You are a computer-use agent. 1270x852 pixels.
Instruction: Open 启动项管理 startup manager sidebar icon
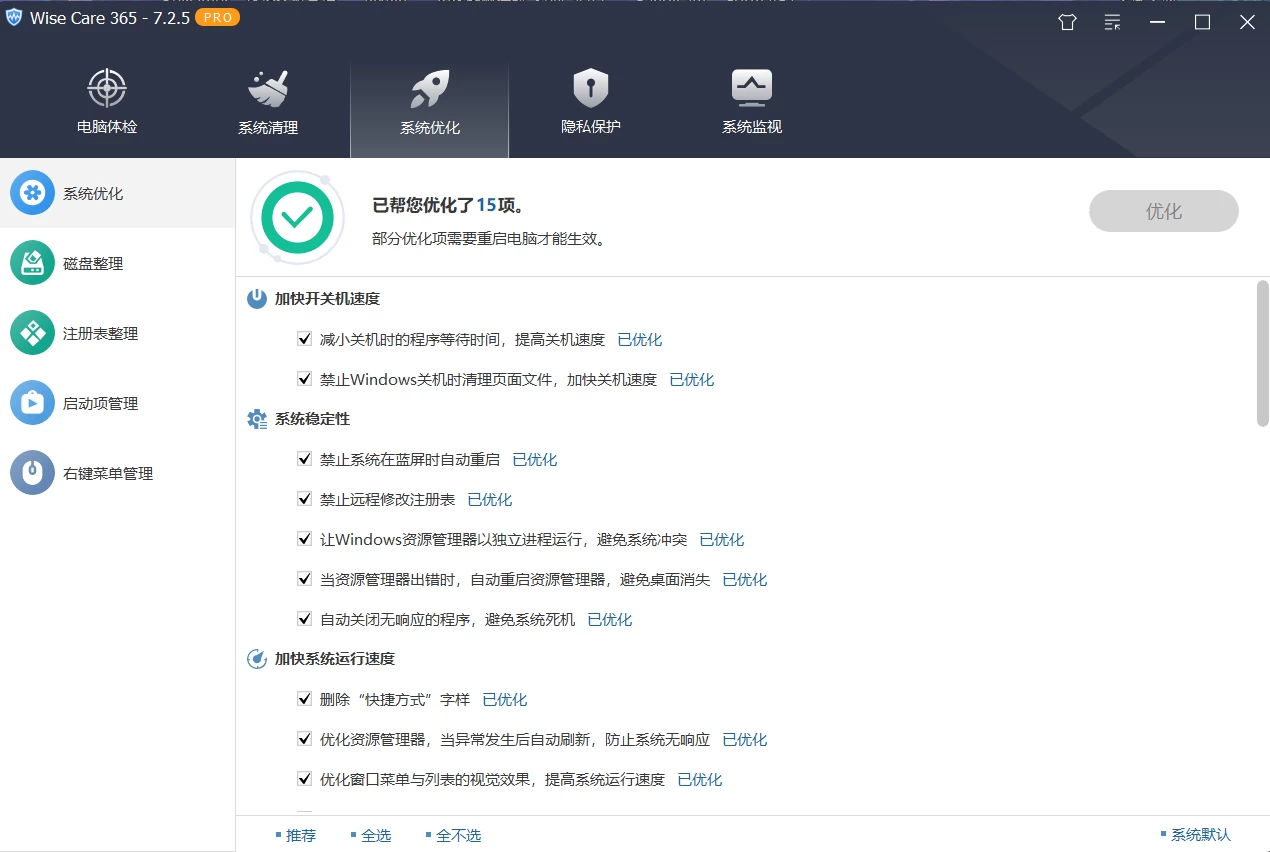32,403
